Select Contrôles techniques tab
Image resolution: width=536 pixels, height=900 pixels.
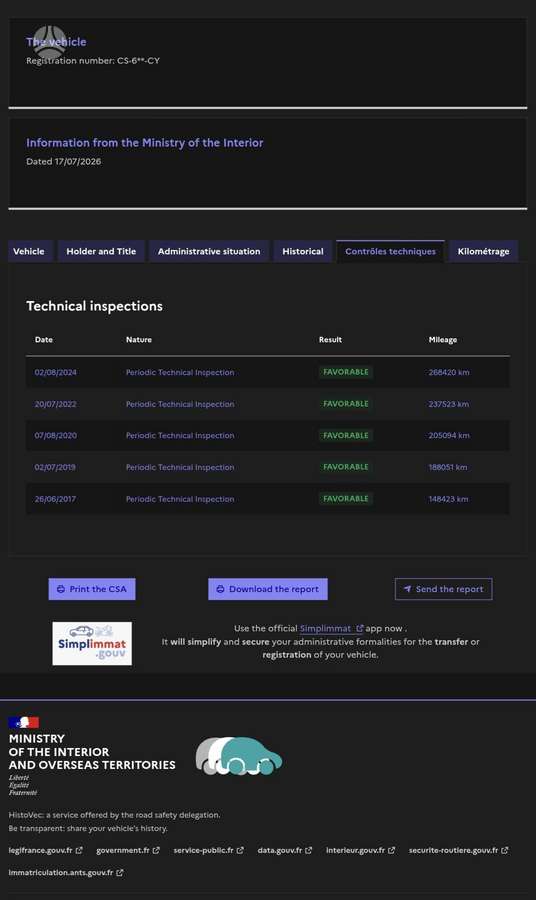[390, 251]
